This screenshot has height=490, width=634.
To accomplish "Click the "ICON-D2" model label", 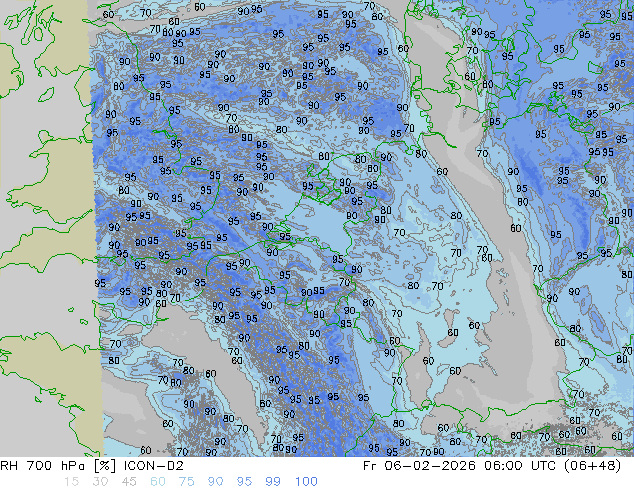I will pyautogui.click(x=154, y=466).
